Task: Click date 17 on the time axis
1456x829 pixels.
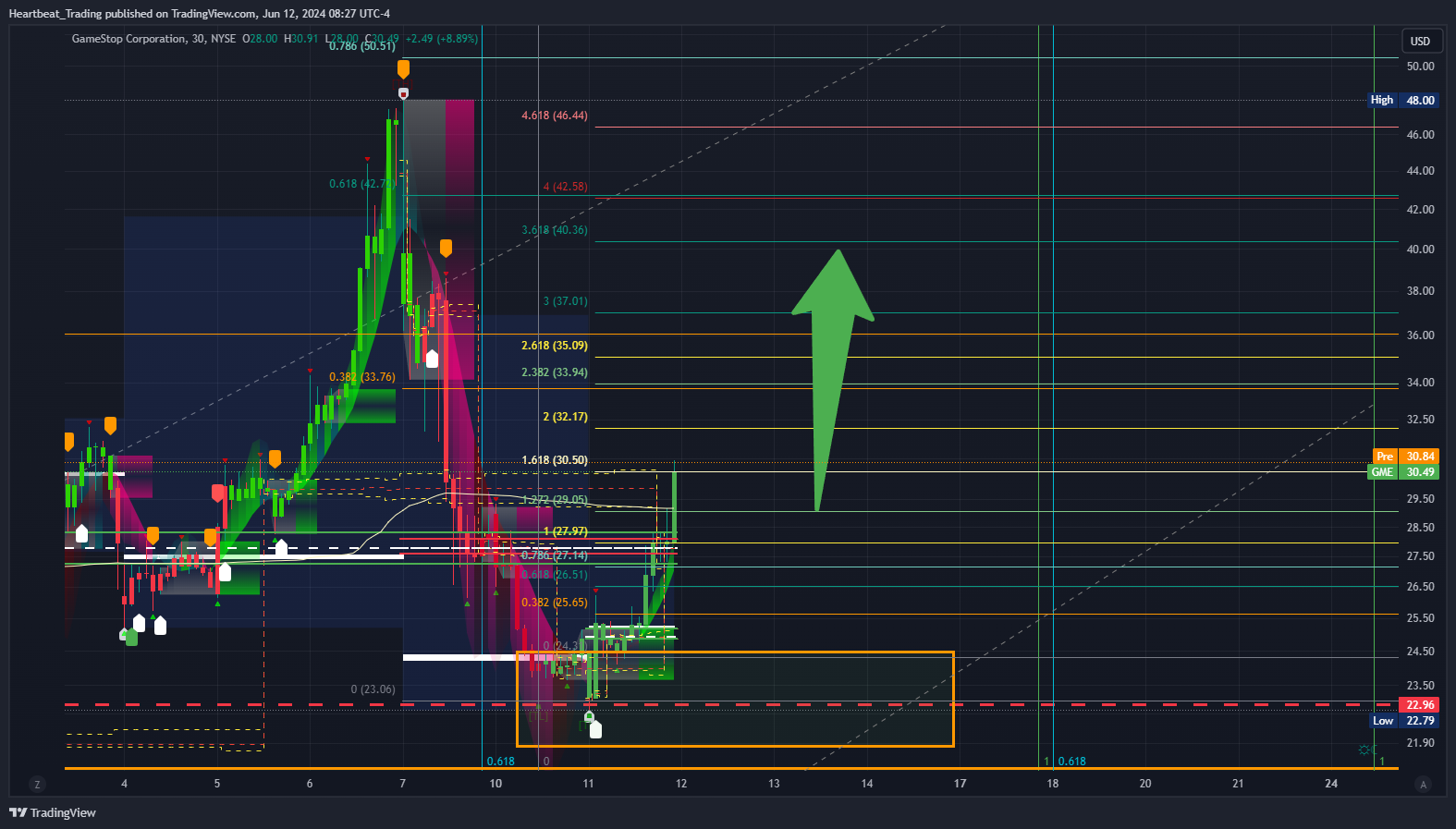Action: (x=960, y=784)
